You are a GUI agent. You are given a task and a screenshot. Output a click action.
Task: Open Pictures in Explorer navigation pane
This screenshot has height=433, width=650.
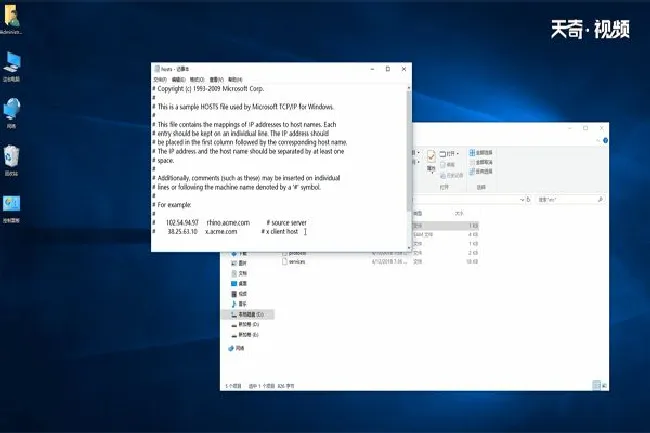[x=239, y=263]
